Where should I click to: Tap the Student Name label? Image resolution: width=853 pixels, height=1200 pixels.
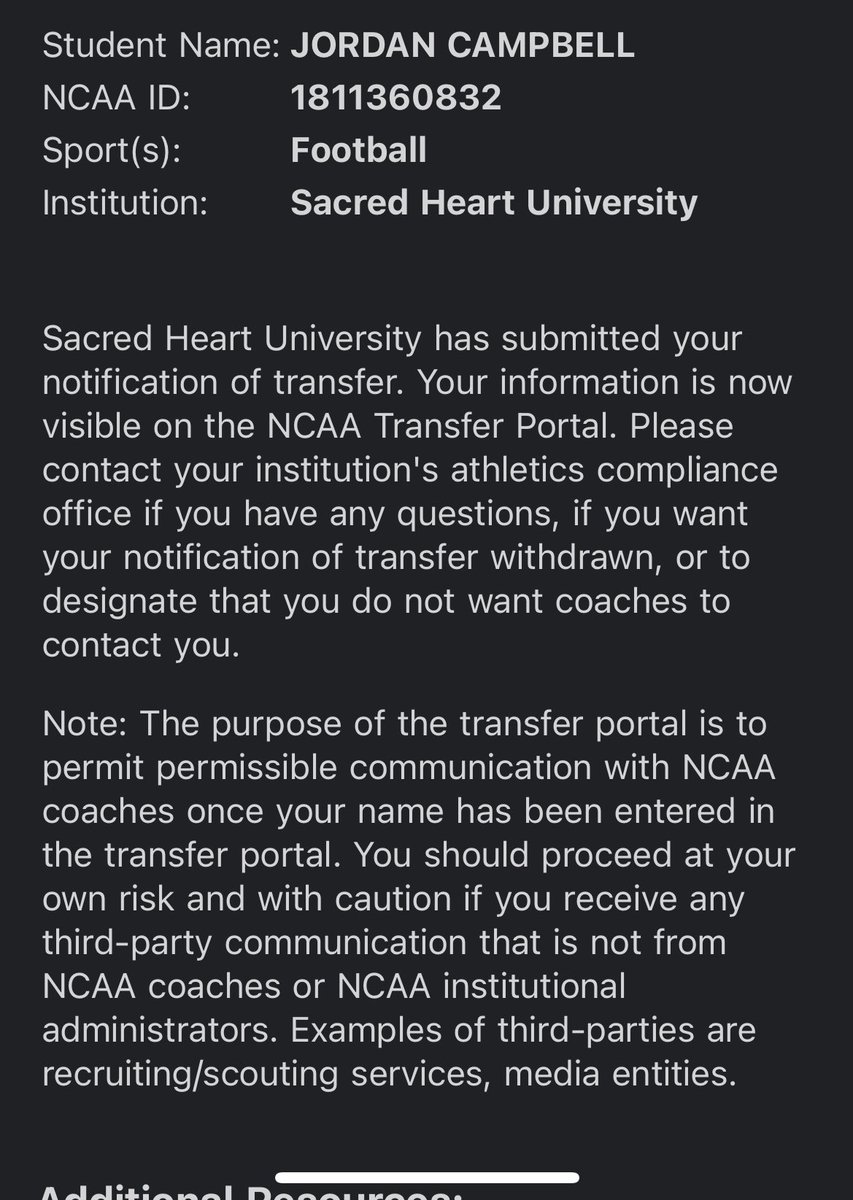click(161, 45)
